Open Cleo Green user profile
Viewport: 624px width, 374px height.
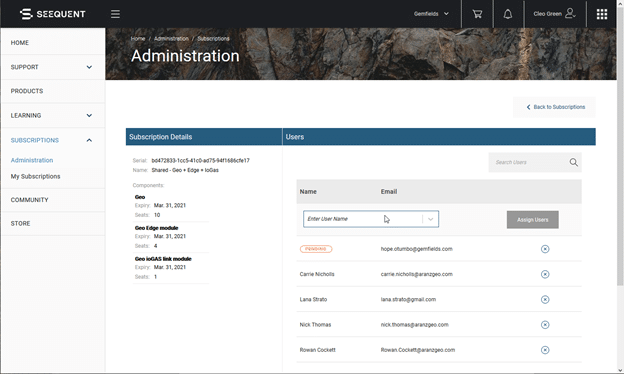point(554,14)
